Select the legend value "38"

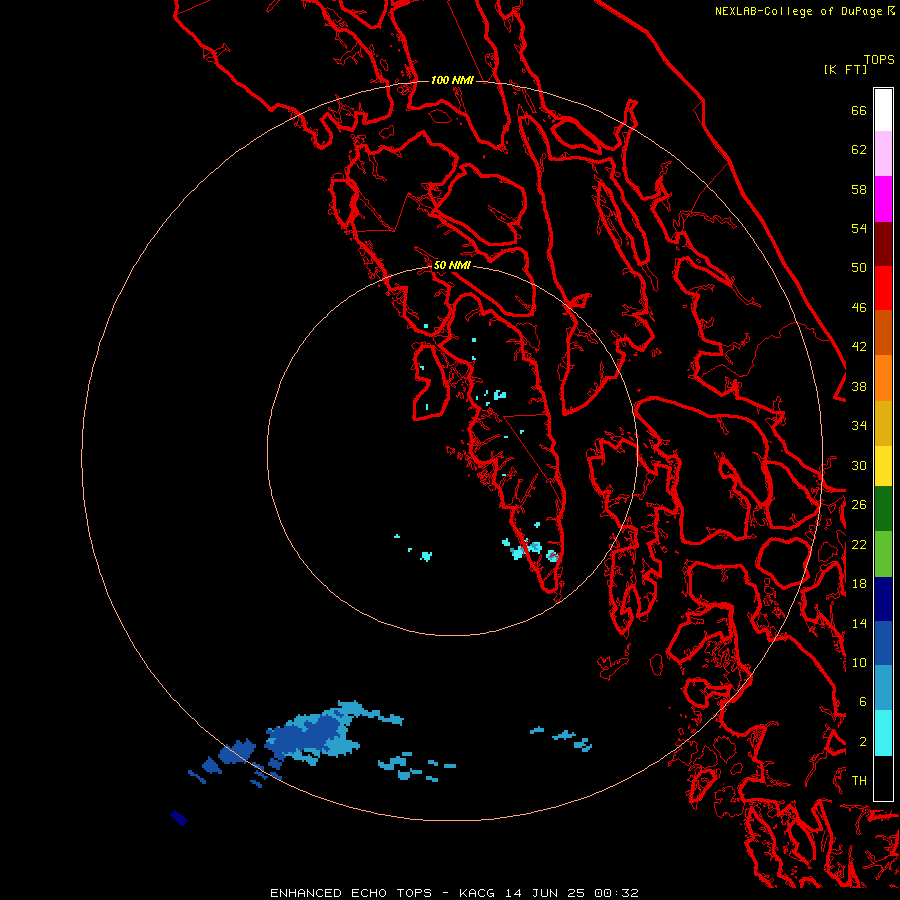[859, 387]
